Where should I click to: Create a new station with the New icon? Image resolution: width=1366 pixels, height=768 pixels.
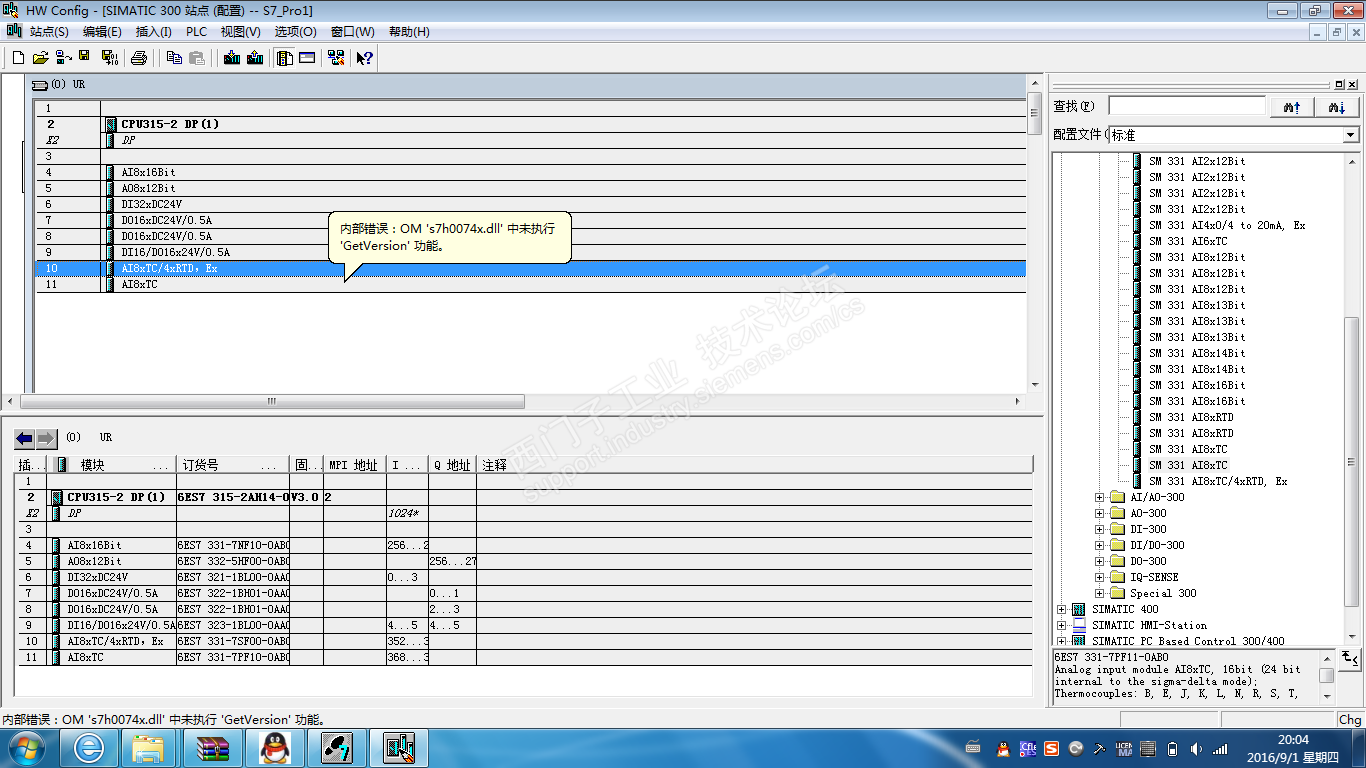pyautogui.click(x=17, y=58)
